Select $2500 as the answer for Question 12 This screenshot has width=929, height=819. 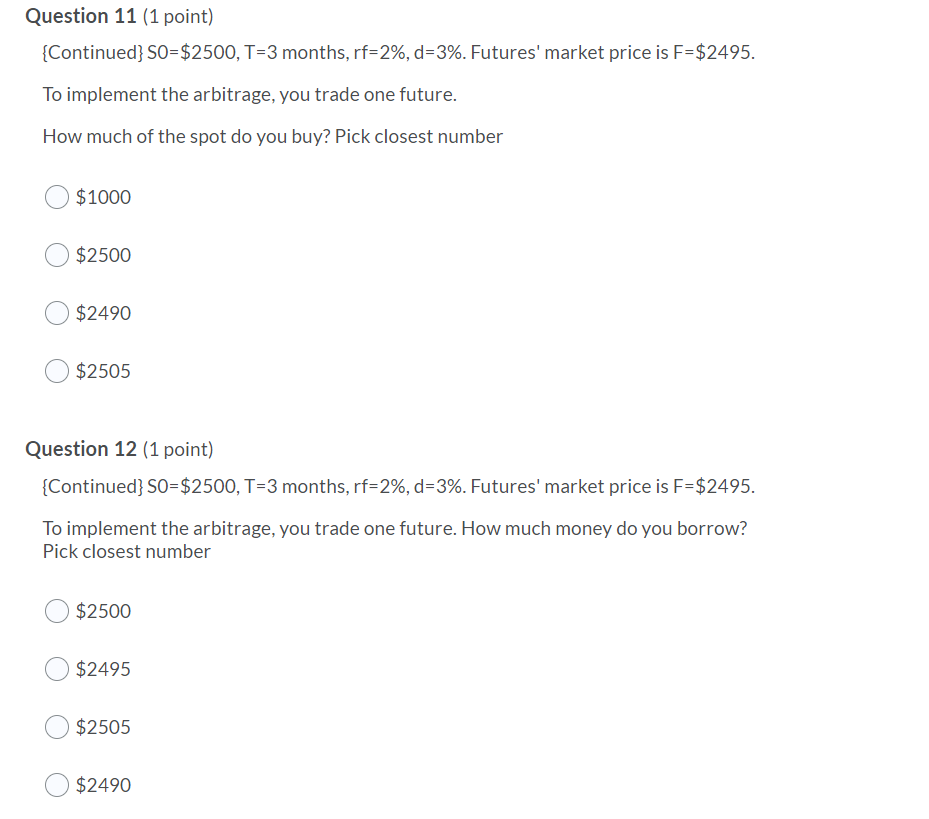tap(57, 611)
